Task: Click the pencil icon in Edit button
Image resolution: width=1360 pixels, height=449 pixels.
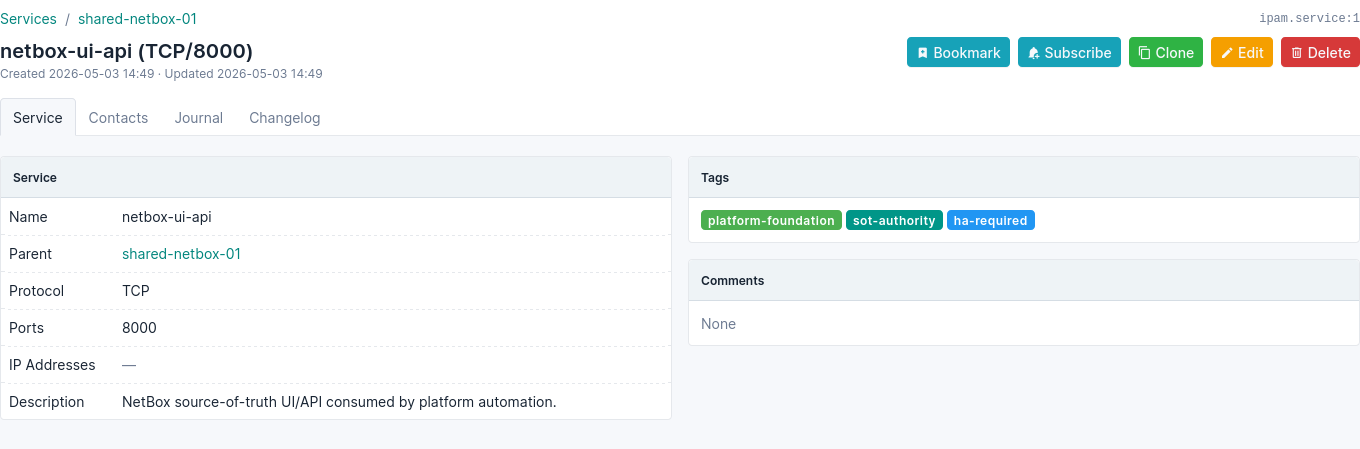Action: (x=1227, y=53)
